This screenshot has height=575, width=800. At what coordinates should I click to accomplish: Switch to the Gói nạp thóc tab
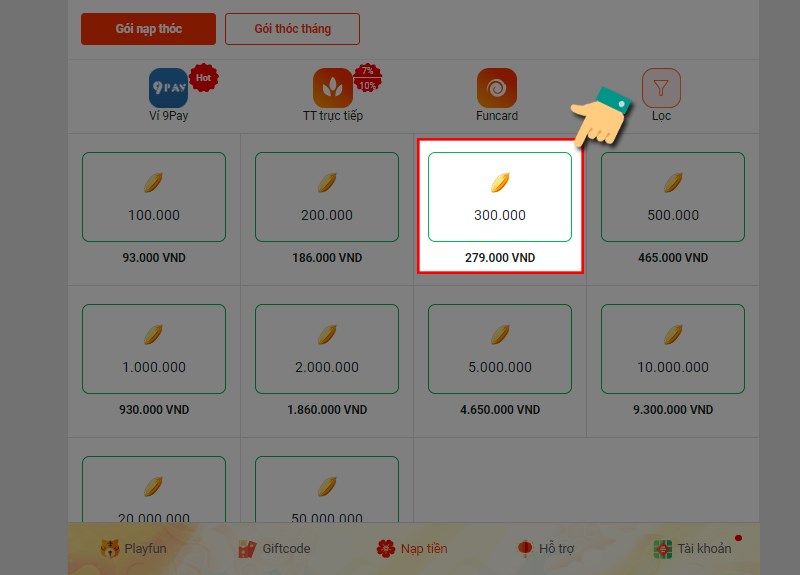(148, 29)
